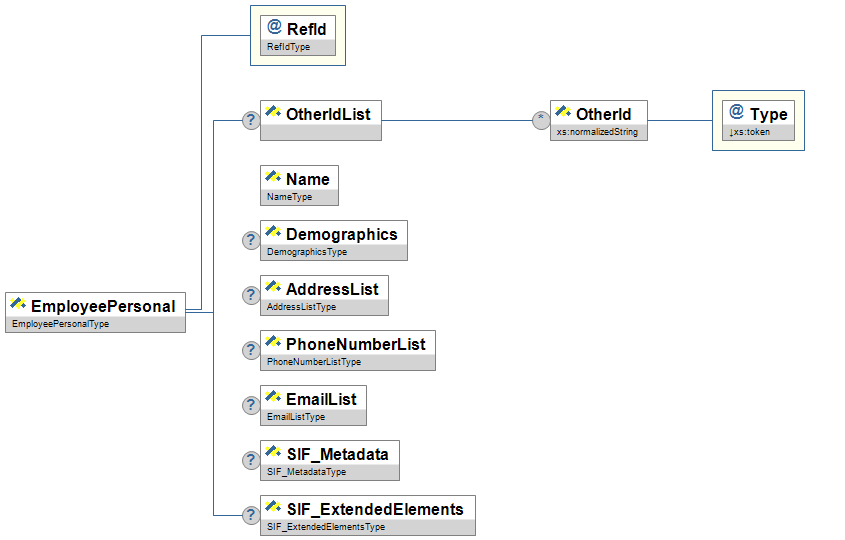Click the optional marker beside AddressList
Screen dimensions: 845x540
click(251, 295)
